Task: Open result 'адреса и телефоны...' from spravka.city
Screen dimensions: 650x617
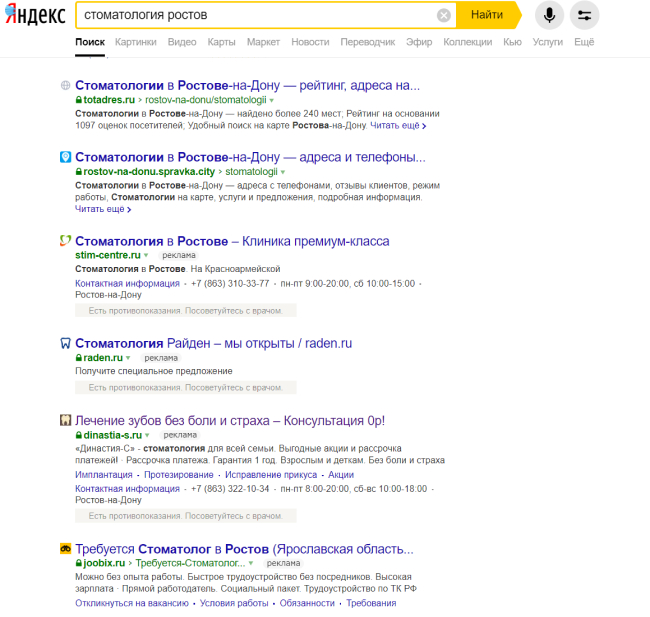Action: 250,157
